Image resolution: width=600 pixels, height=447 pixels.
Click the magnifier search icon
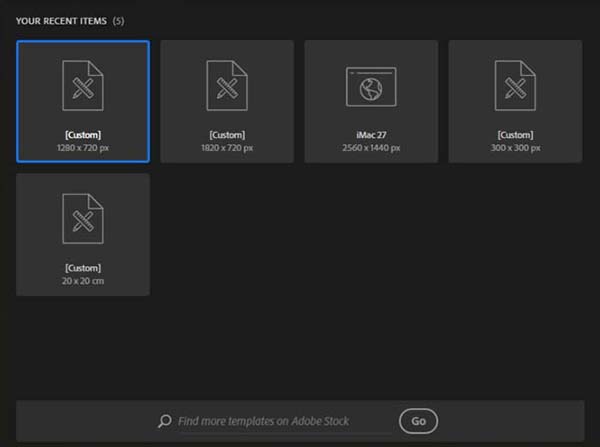tap(165, 421)
